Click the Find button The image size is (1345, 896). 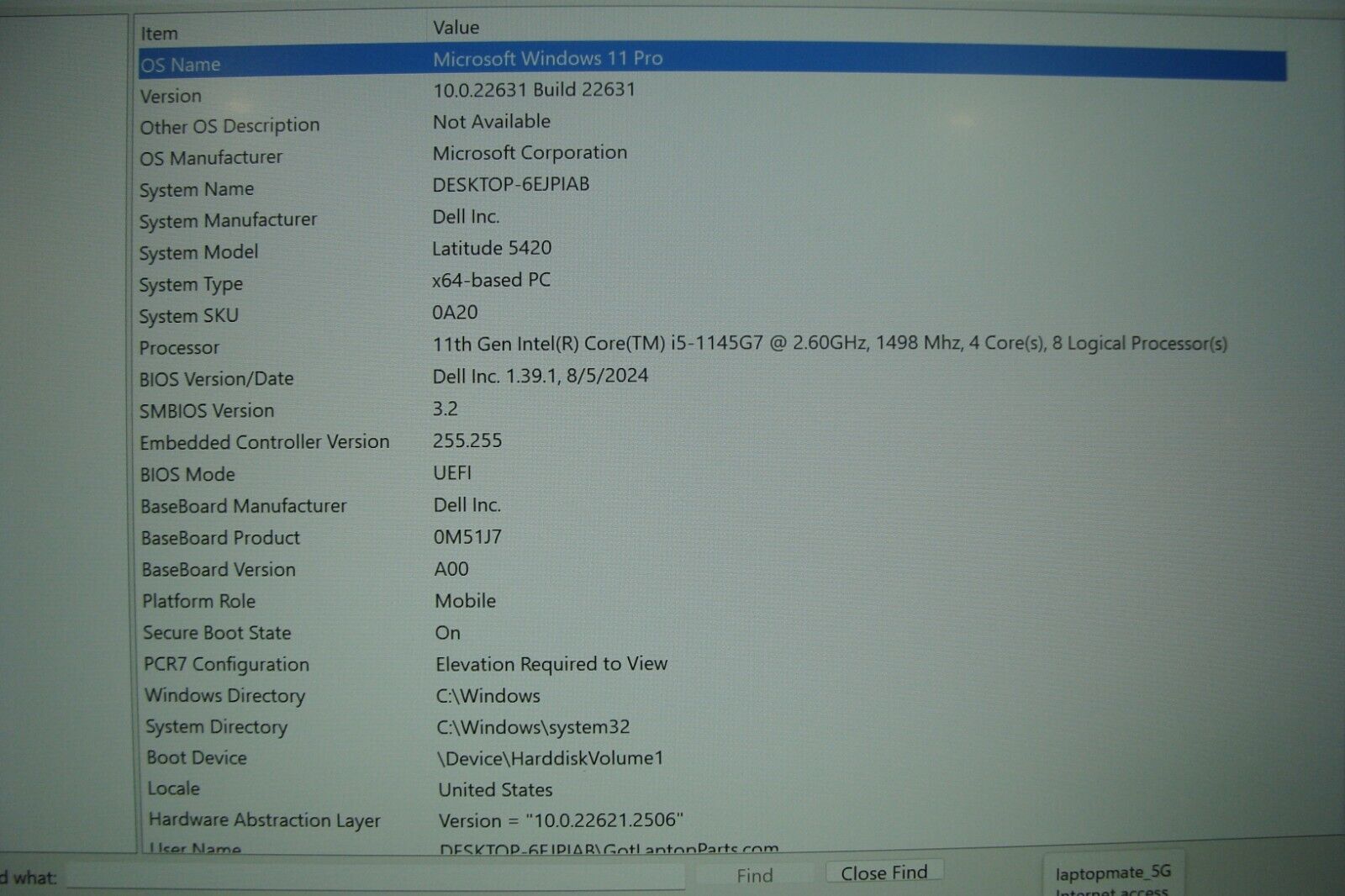754,876
